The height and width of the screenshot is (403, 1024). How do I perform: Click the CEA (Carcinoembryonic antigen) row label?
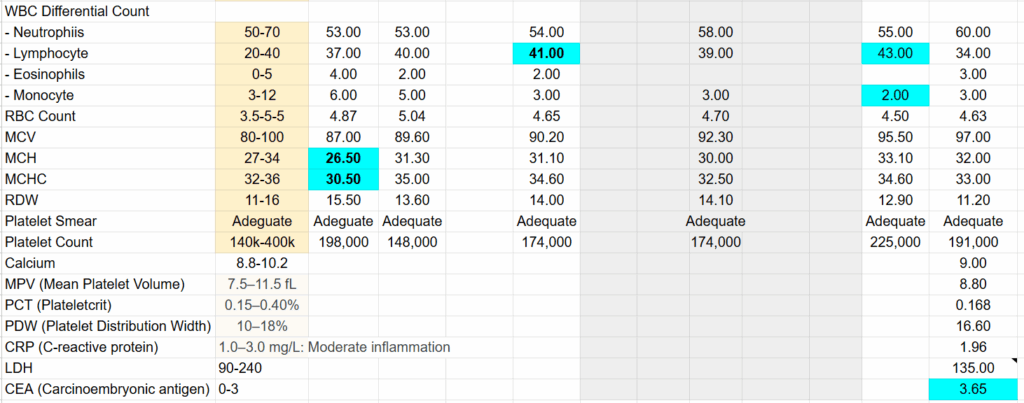[x=107, y=388]
